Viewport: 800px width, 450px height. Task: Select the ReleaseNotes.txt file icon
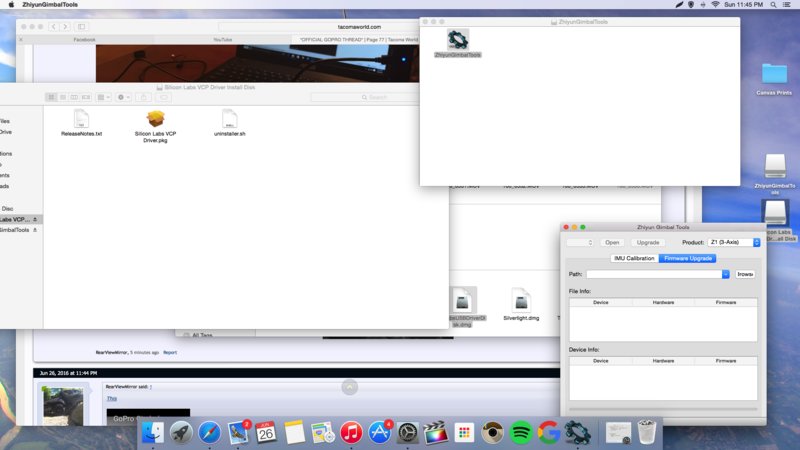[x=81, y=119]
